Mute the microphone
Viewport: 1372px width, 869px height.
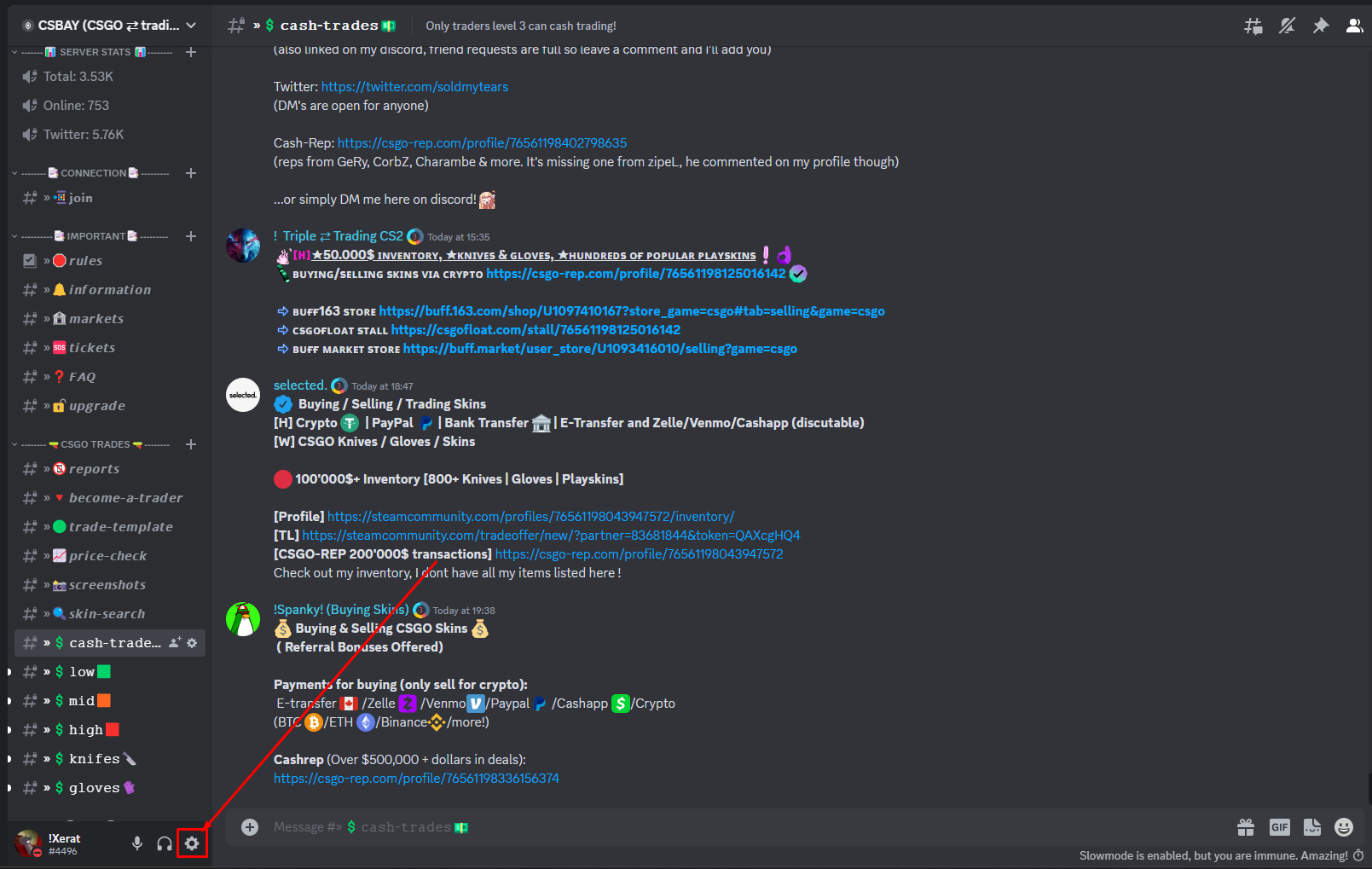coord(136,843)
